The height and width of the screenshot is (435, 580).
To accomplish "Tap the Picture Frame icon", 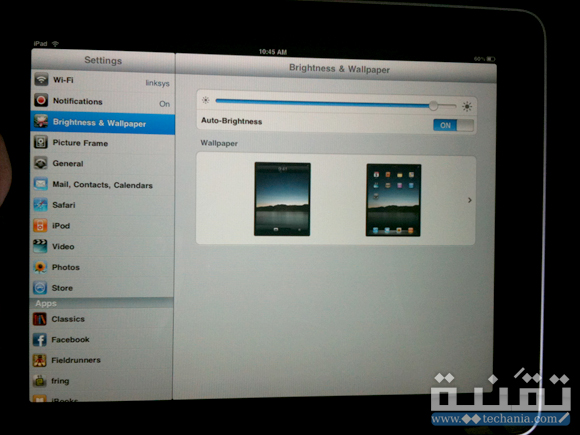I will pyautogui.click(x=41, y=142).
